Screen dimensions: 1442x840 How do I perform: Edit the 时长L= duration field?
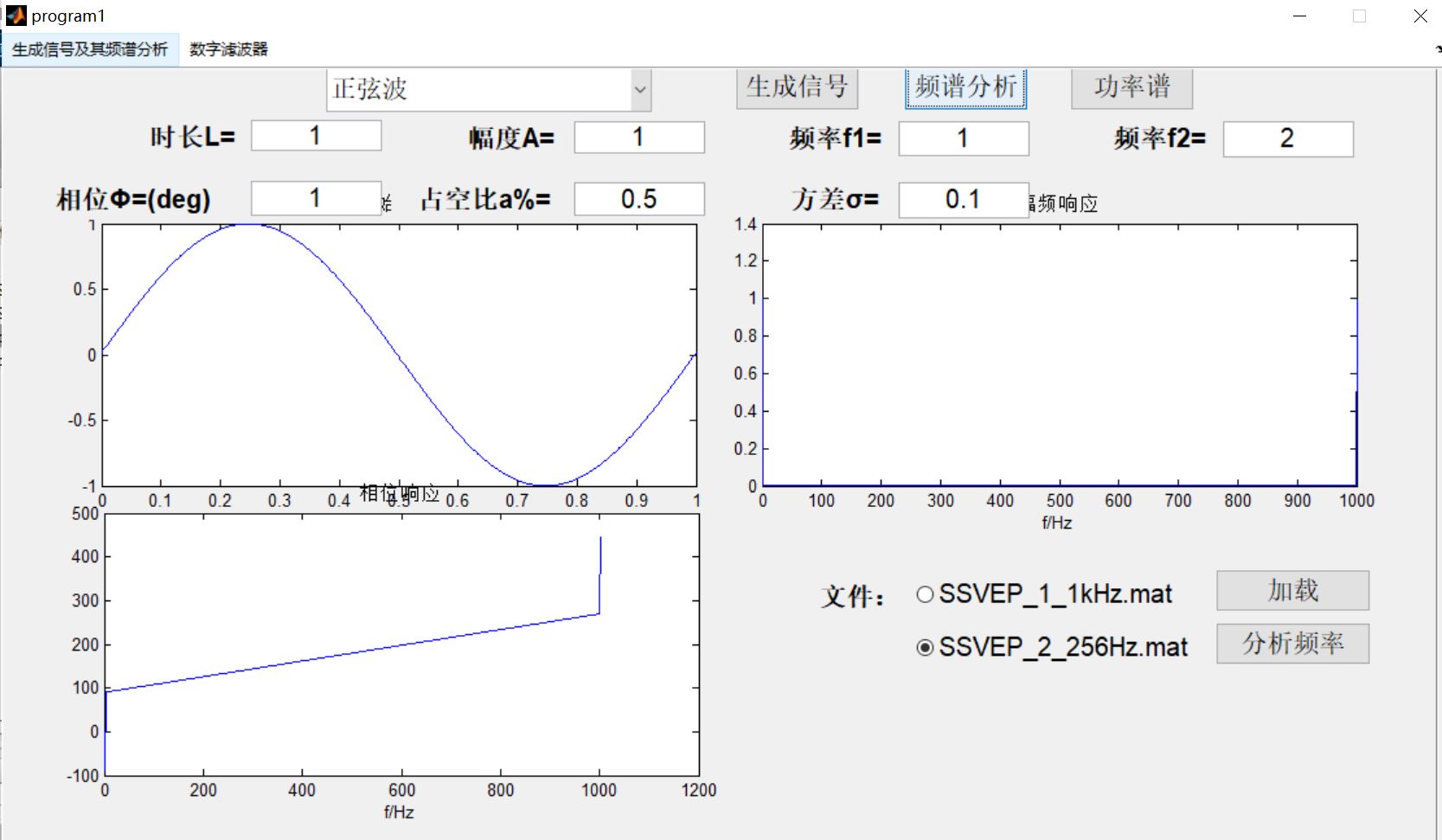316,136
